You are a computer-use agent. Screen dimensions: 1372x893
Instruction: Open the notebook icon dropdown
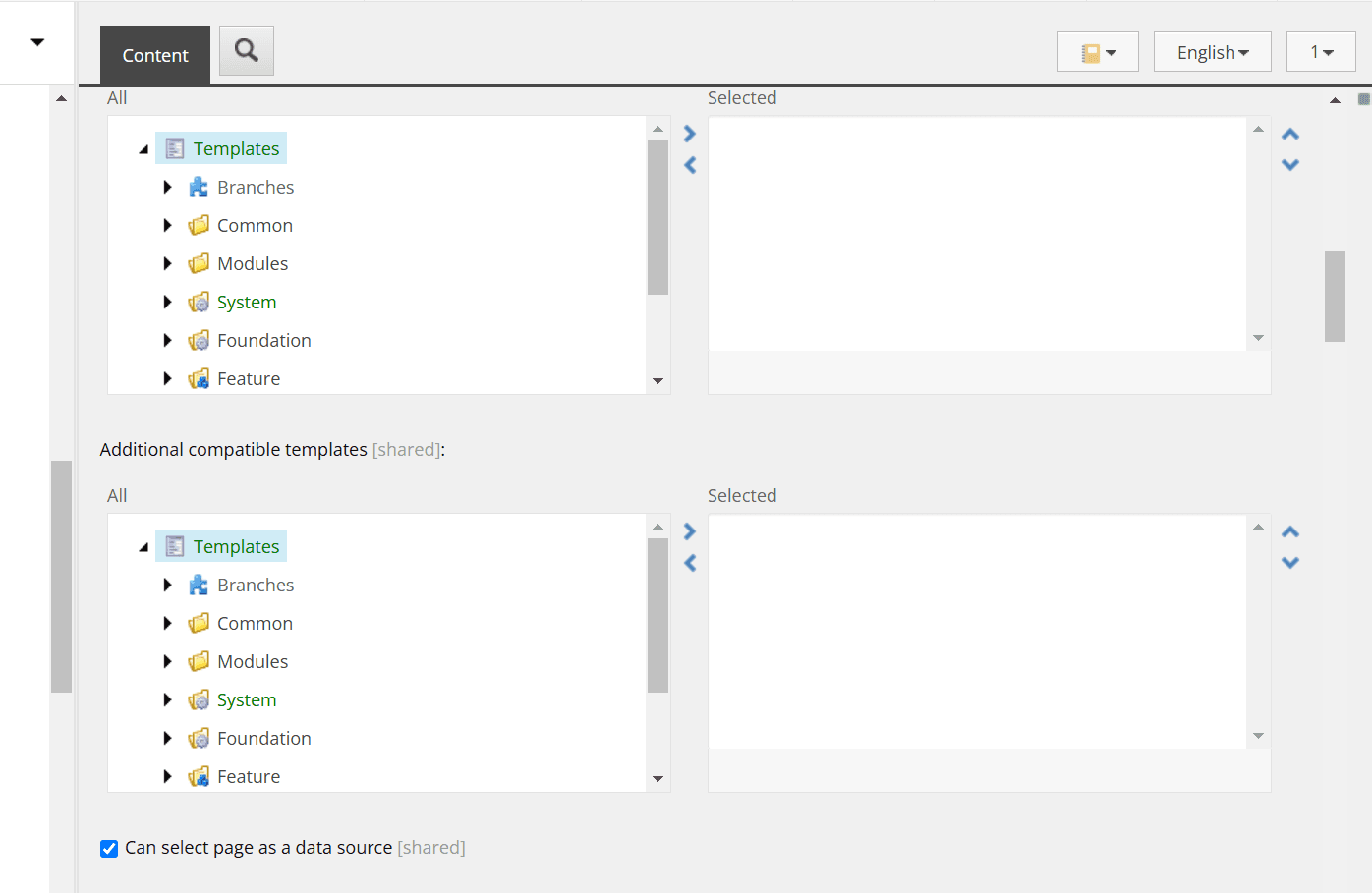[x=1097, y=52]
